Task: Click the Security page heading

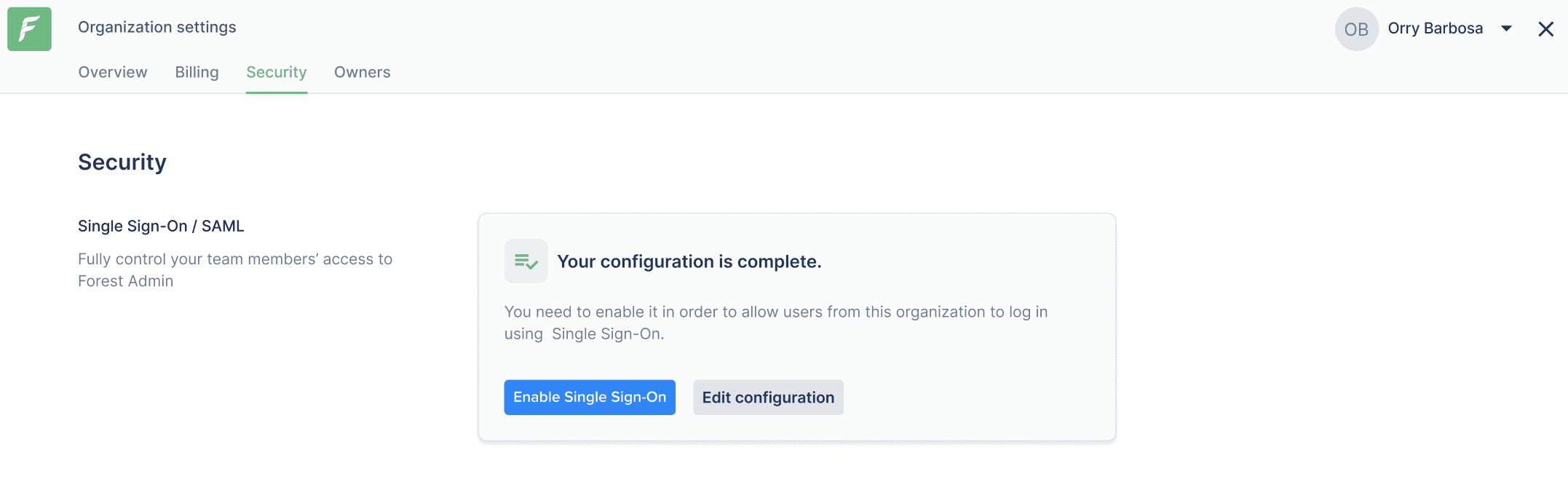Action: 122,162
